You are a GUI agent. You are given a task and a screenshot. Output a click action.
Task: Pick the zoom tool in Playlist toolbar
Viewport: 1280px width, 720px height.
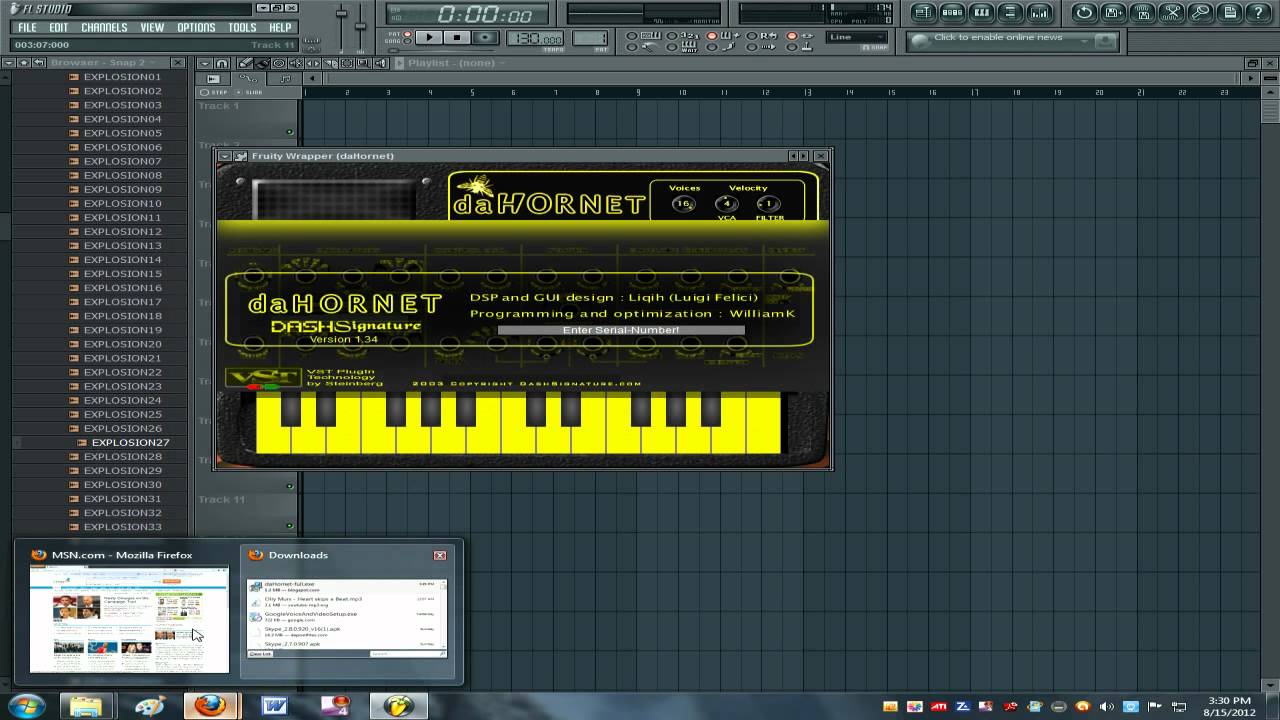click(364, 63)
